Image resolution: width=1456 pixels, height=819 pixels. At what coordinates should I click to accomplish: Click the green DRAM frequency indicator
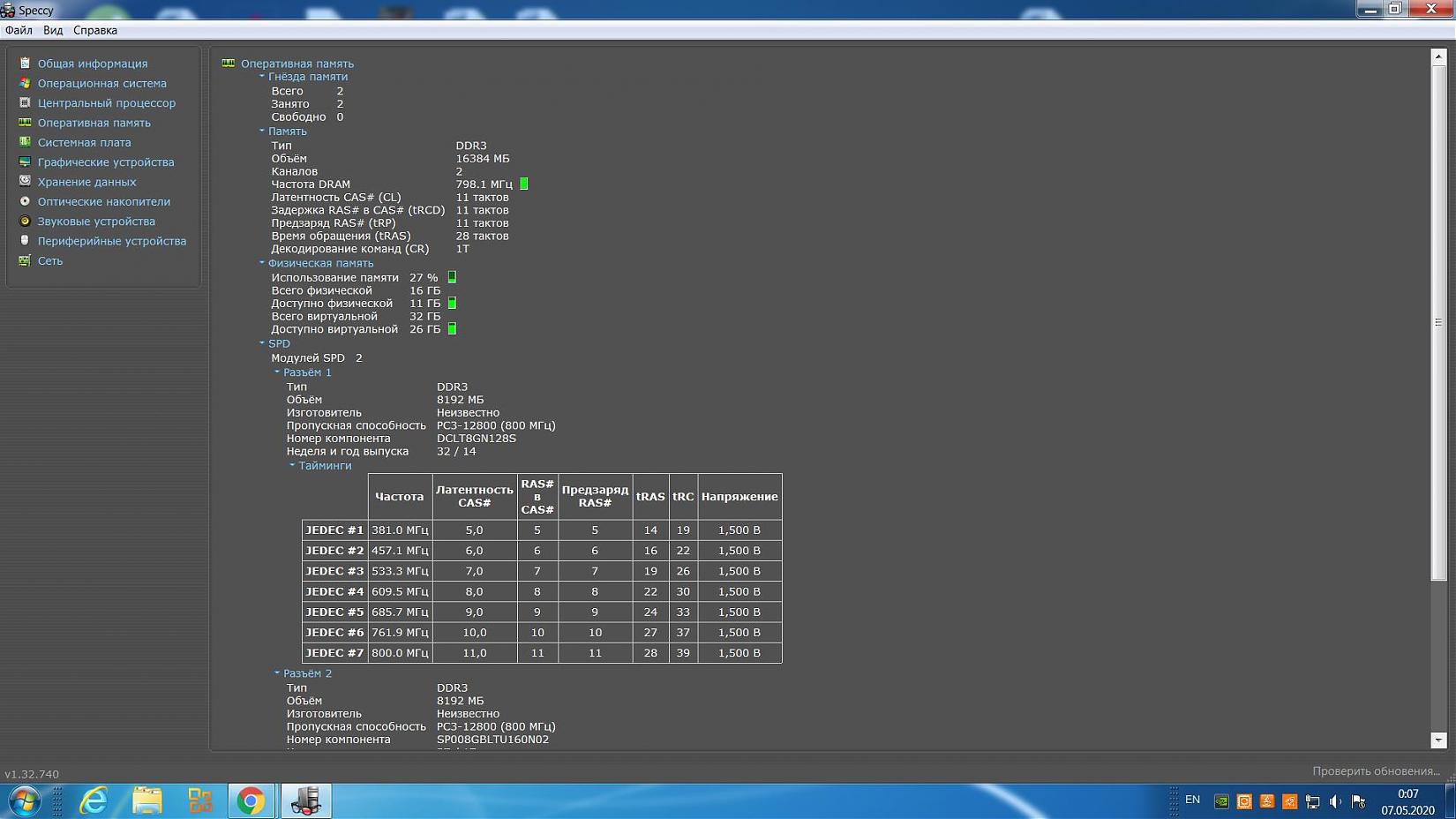coord(524,184)
